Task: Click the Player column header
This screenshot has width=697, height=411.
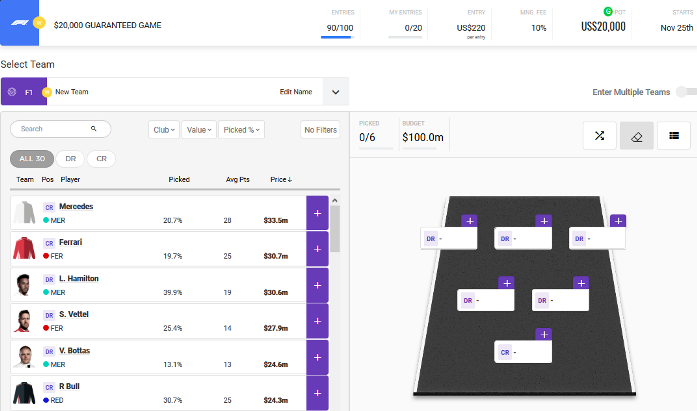Action: [70, 180]
